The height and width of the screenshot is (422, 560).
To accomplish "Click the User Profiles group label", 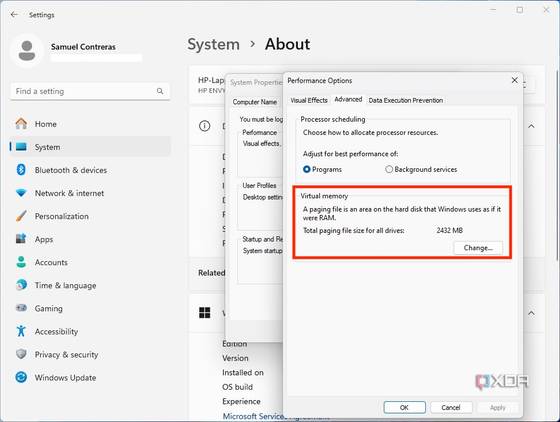I will pos(259,186).
